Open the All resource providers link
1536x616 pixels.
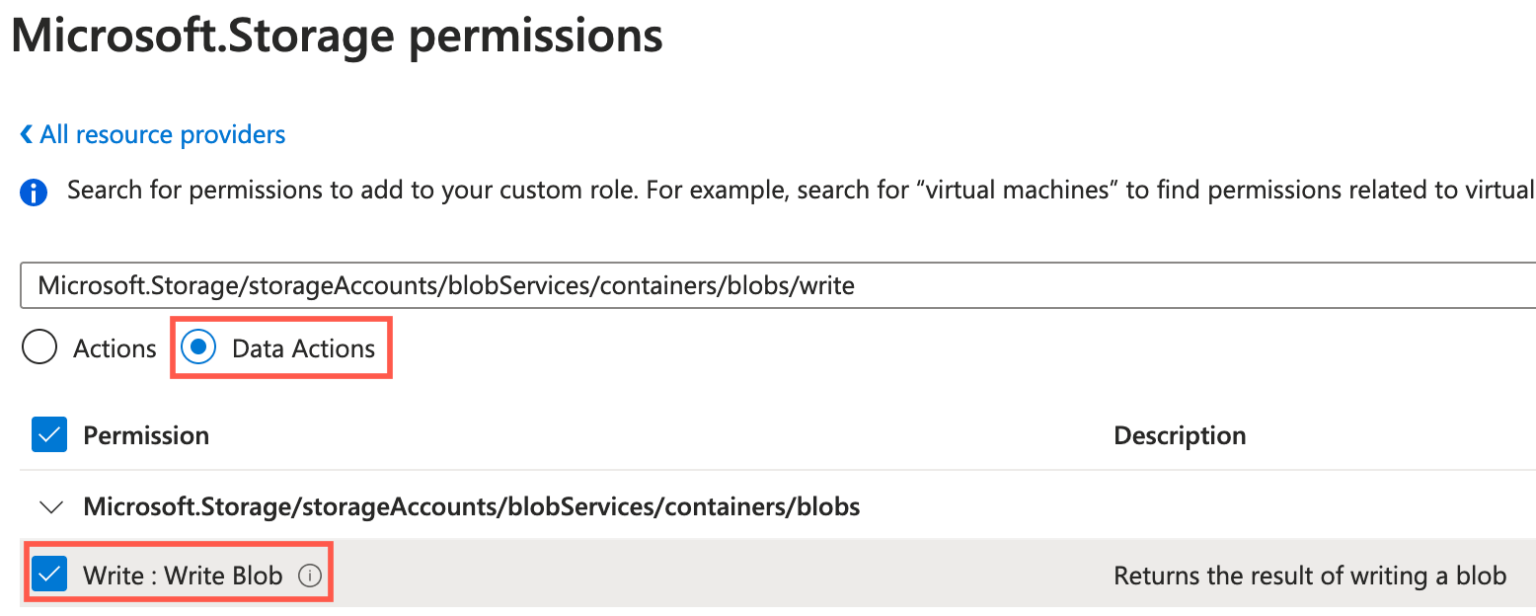coord(162,135)
